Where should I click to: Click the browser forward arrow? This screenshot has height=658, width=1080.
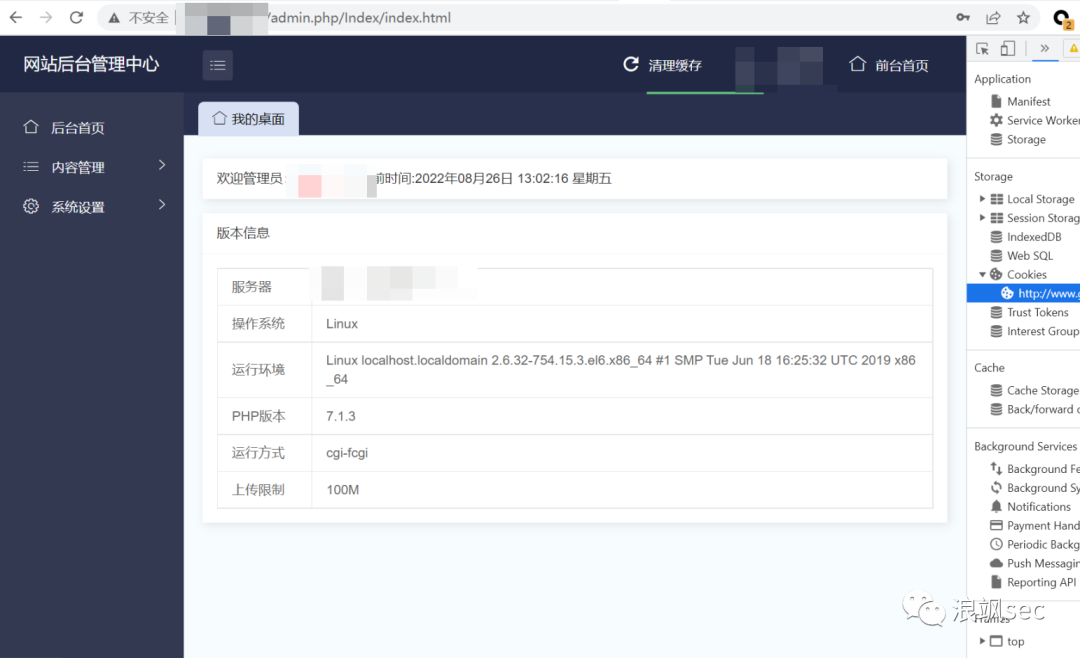pyautogui.click(x=46, y=17)
